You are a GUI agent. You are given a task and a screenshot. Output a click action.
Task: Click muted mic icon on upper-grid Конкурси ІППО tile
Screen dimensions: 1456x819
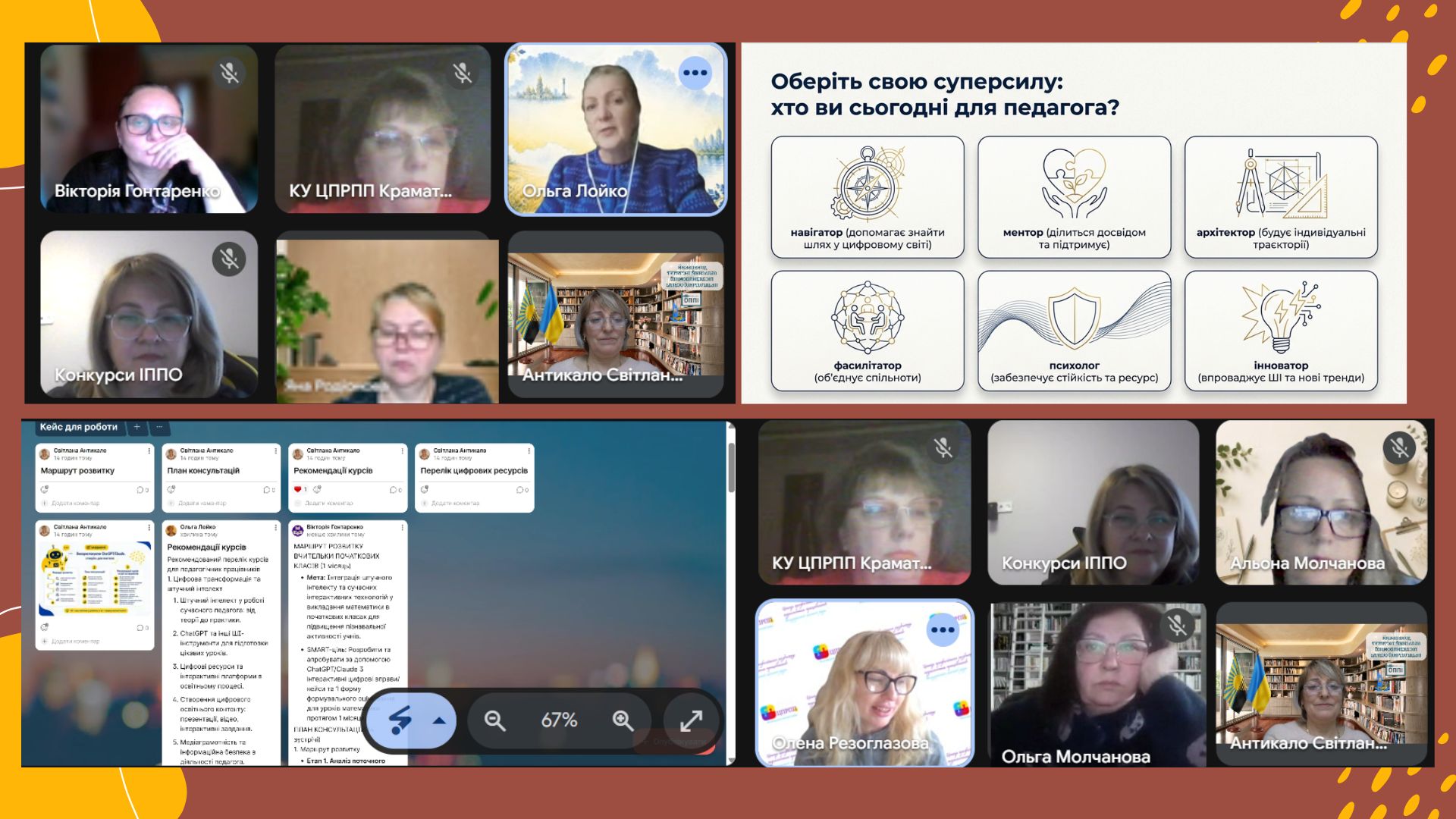point(229,259)
